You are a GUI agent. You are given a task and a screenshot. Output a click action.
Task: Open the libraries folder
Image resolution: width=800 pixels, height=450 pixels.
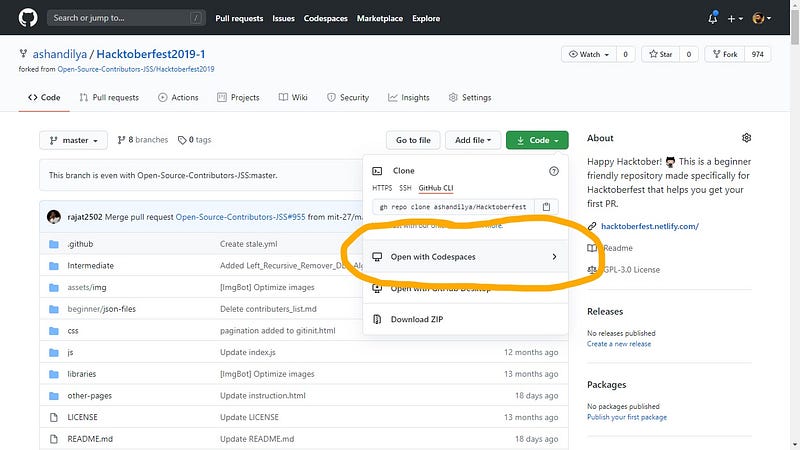pyautogui.click(x=82, y=374)
